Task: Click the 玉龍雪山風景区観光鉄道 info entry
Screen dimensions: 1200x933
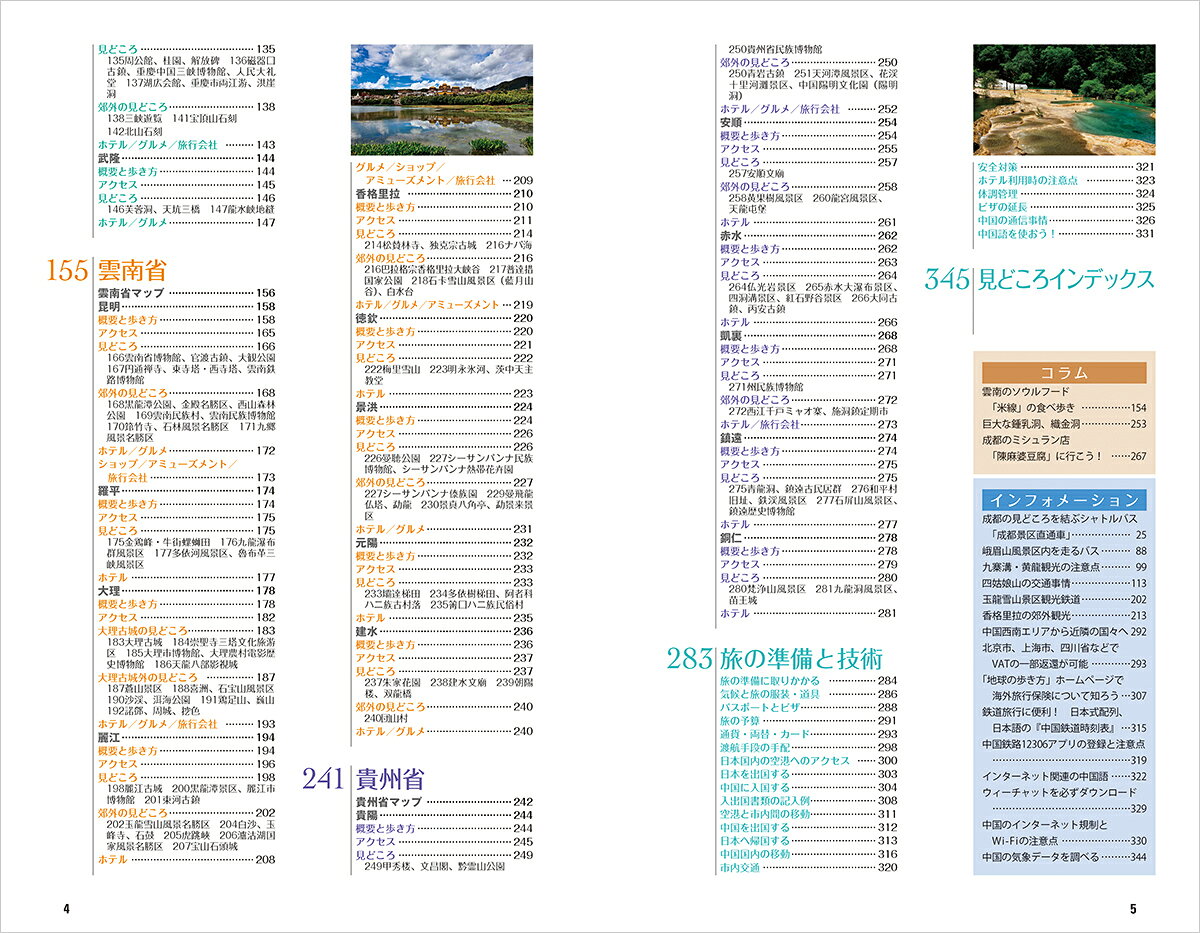Action: point(1064,599)
